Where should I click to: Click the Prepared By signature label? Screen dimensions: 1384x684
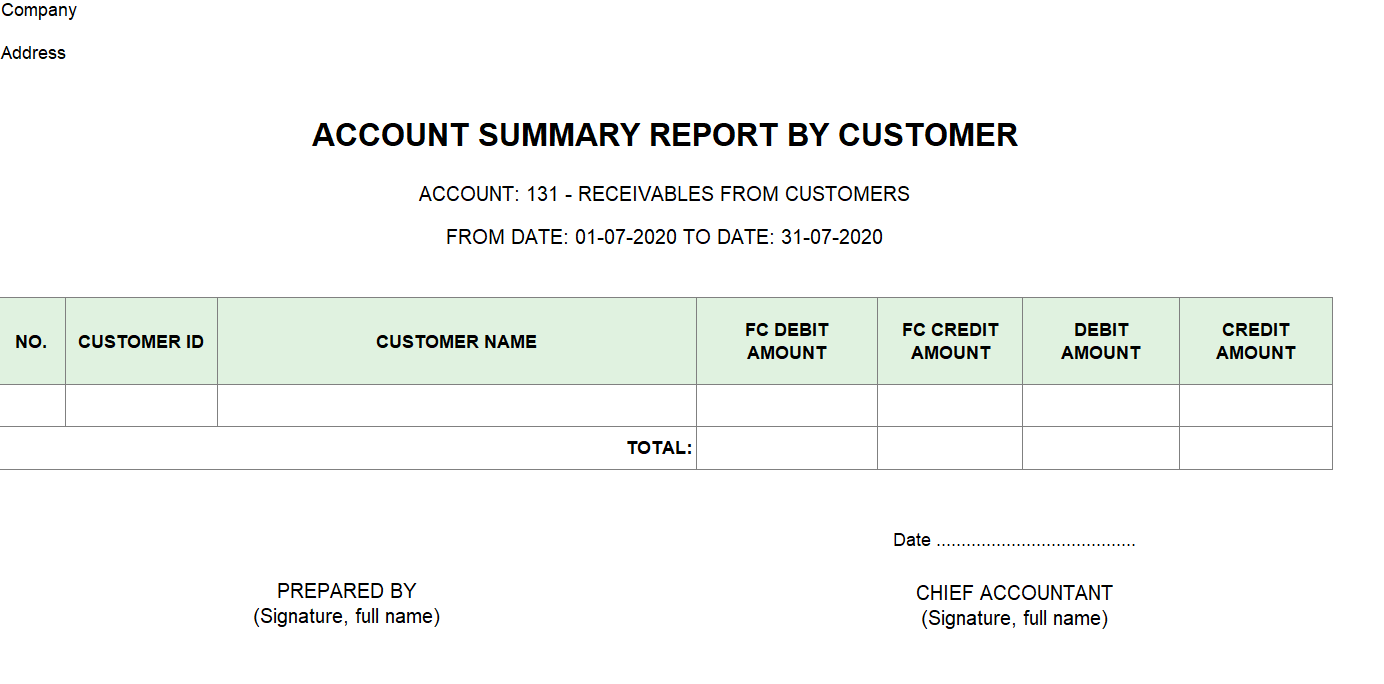point(346,603)
